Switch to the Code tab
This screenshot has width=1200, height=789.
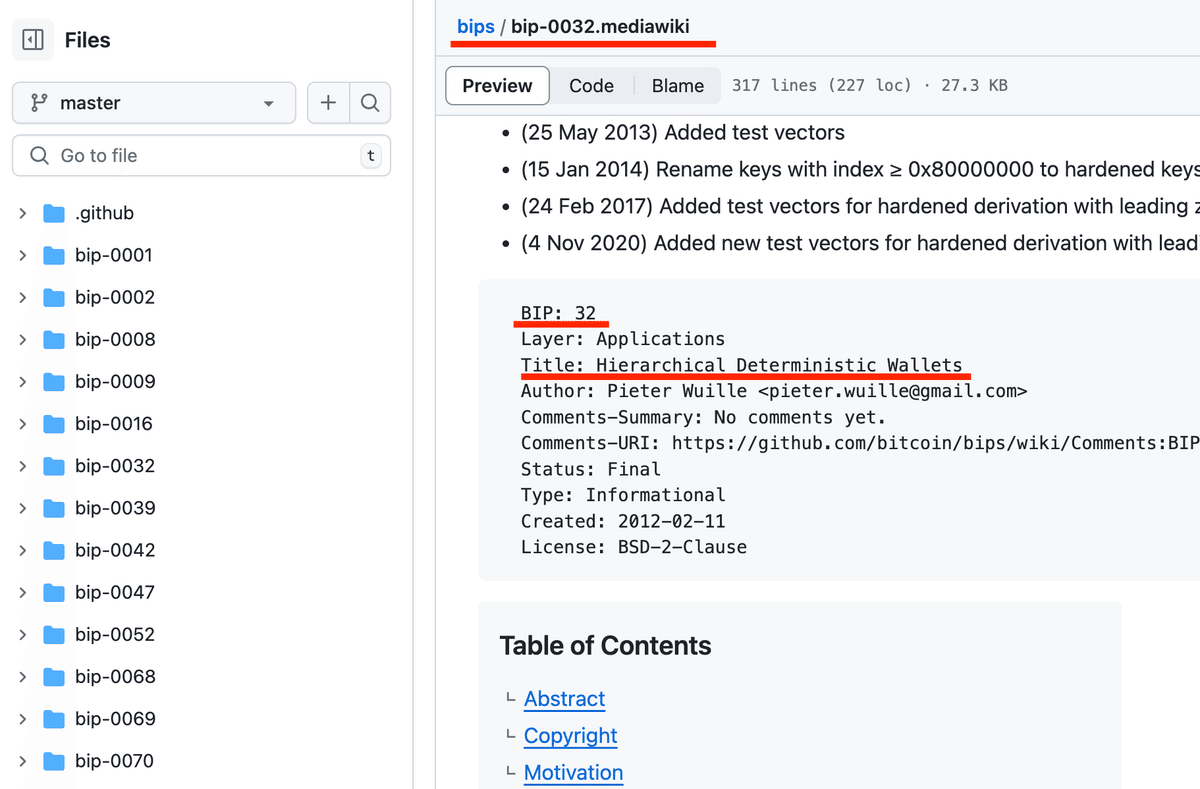tap(591, 86)
